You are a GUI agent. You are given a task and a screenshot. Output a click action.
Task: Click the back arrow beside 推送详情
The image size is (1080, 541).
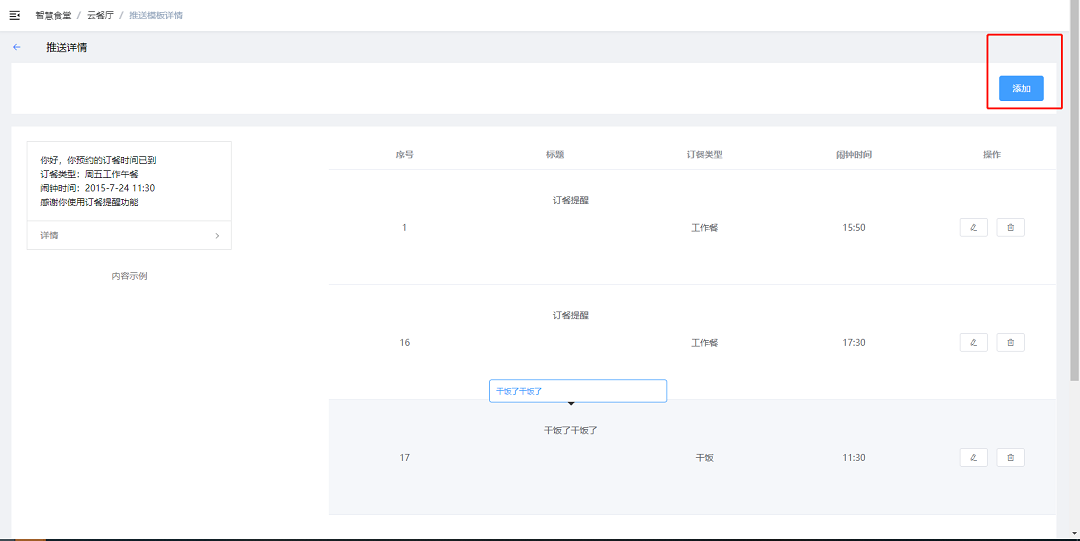(x=16, y=47)
